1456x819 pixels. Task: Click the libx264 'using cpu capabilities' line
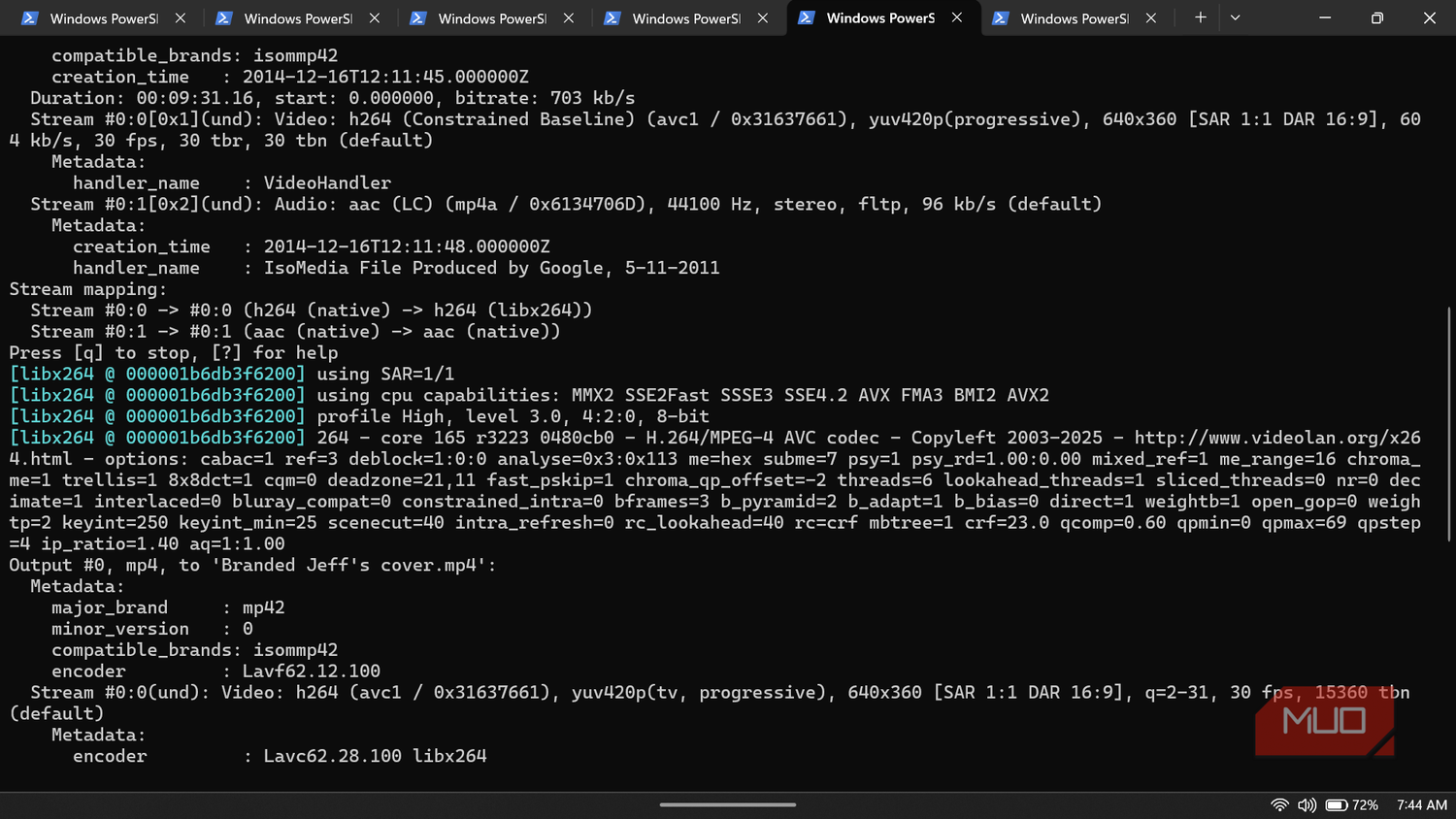tap(529, 396)
